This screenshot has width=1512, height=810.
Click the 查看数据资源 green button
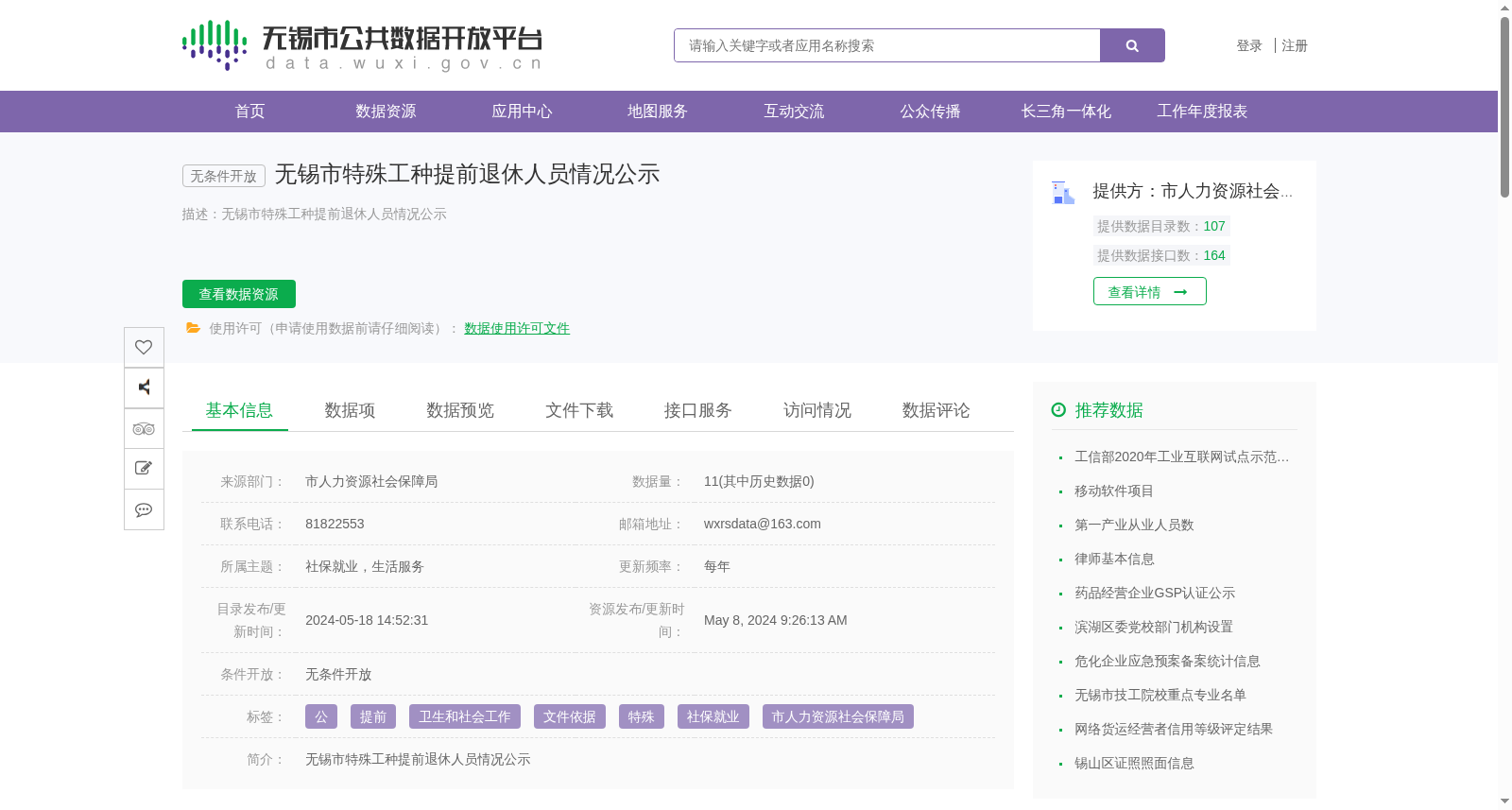point(239,294)
